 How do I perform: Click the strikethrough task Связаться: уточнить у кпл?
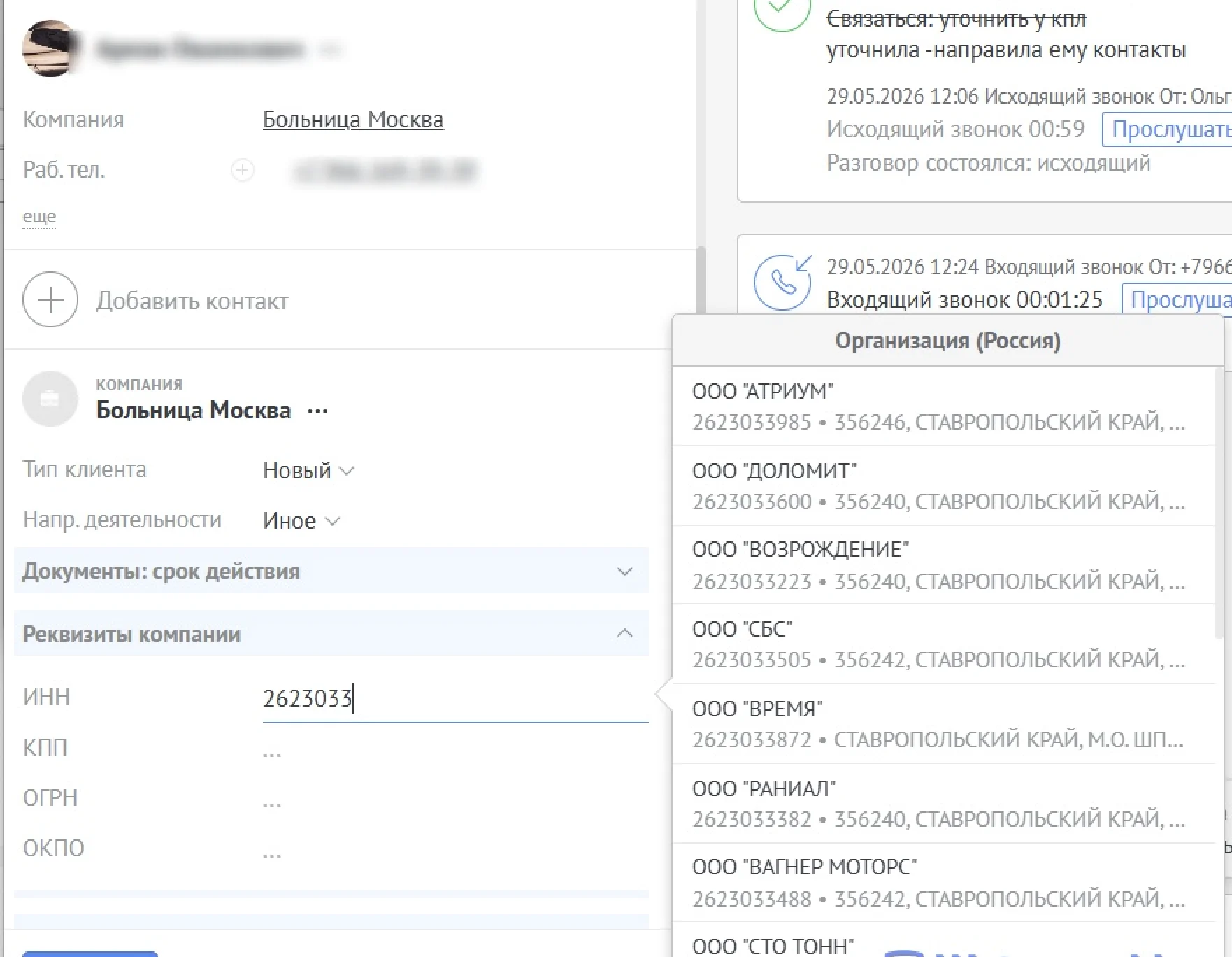coord(957,19)
